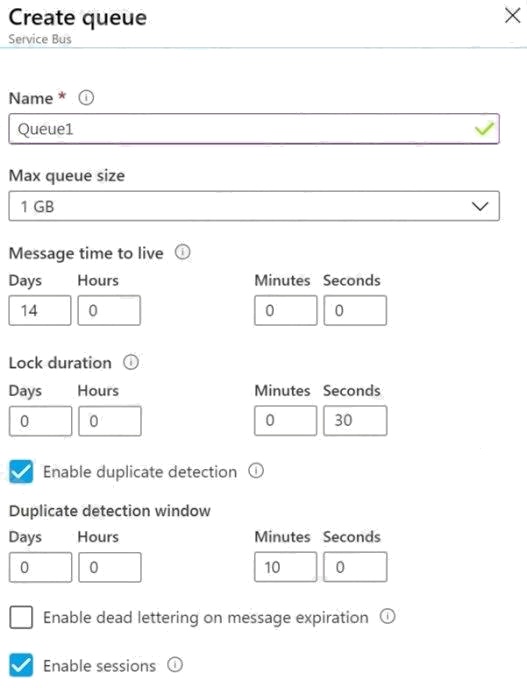Select the duplicate detection Seconds field

point(355,567)
